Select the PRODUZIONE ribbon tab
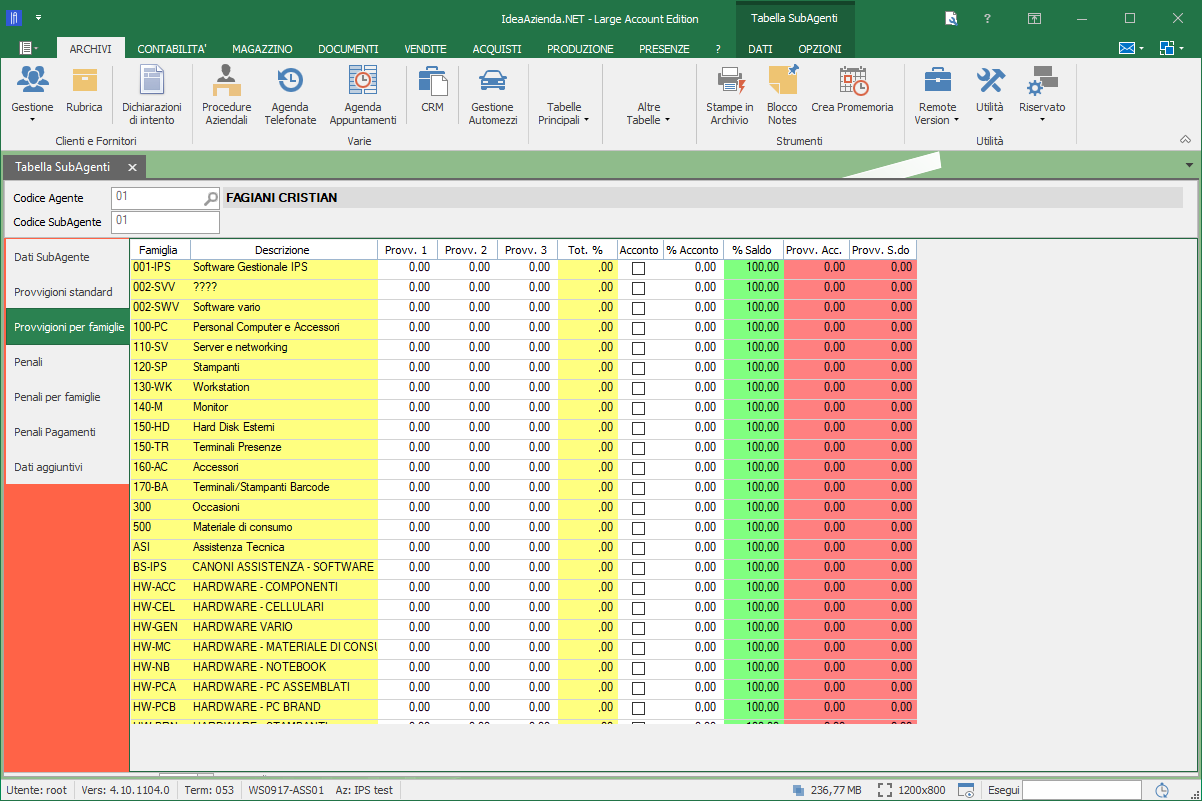The image size is (1202, 801). coord(580,49)
